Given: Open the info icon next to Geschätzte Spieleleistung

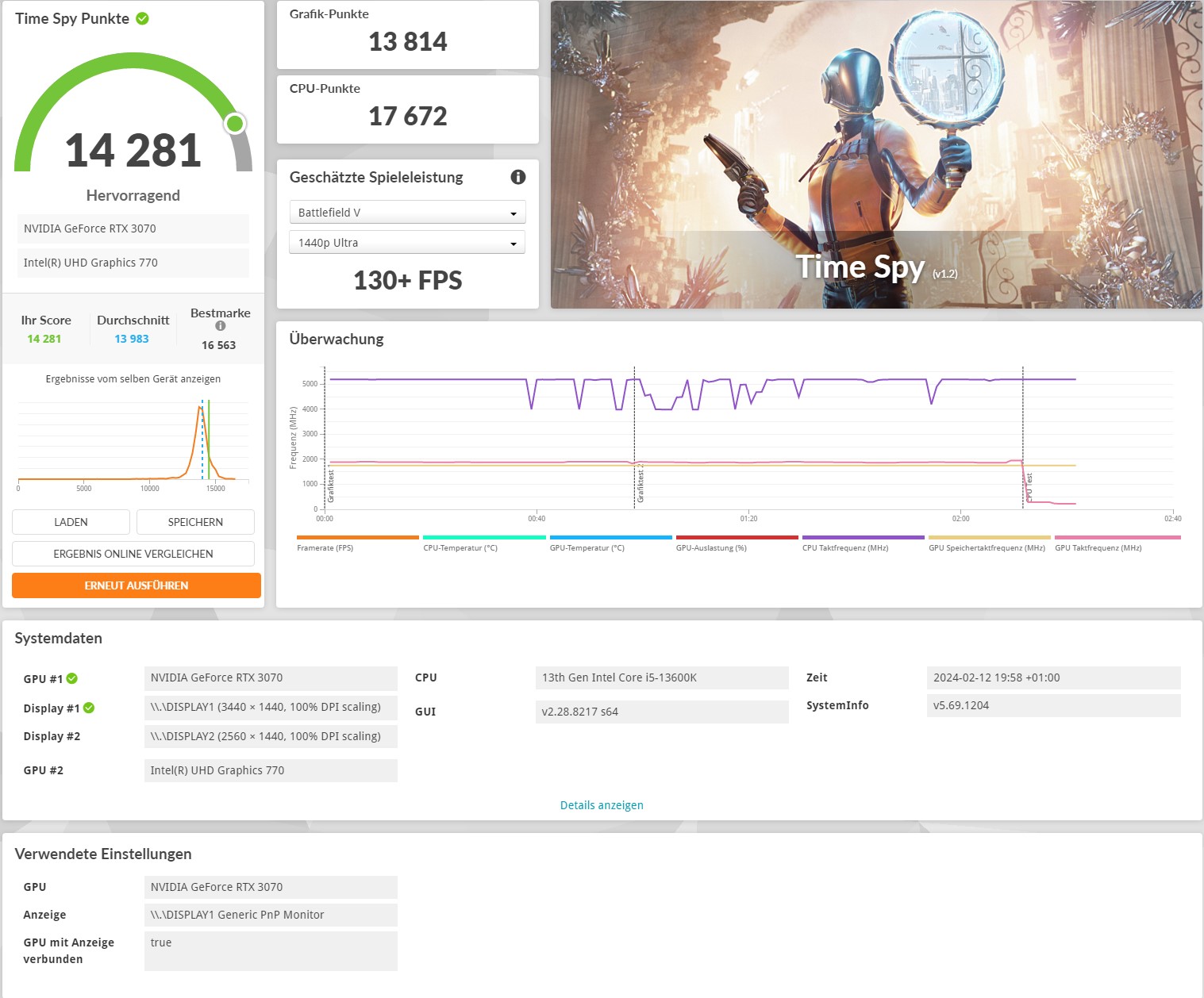Looking at the screenshot, I should point(518,177).
